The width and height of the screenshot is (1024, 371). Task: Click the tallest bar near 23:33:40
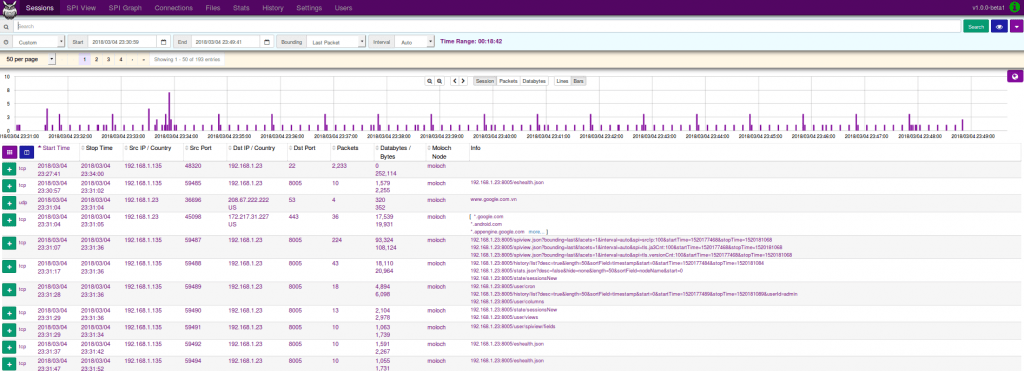[x=169, y=111]
